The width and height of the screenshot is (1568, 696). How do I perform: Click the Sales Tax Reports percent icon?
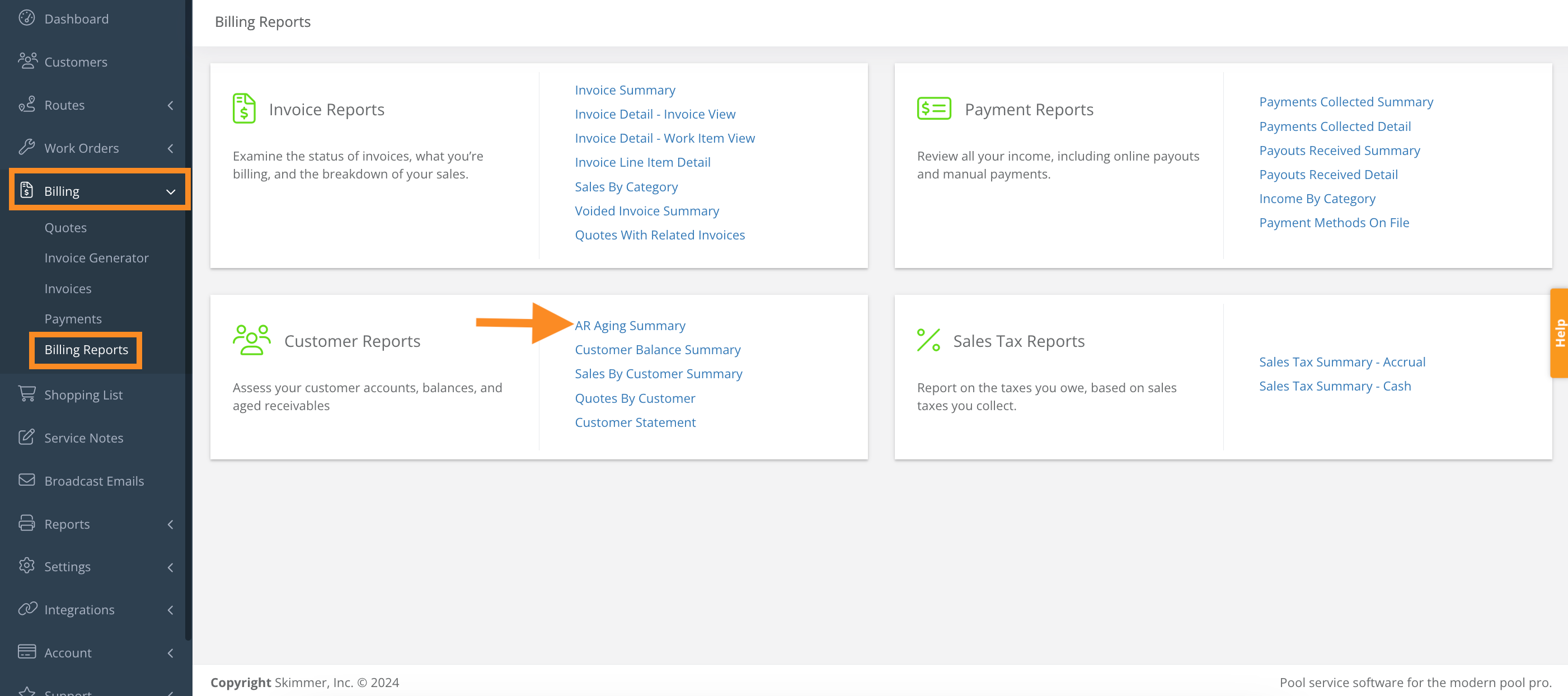click(928, 340)
